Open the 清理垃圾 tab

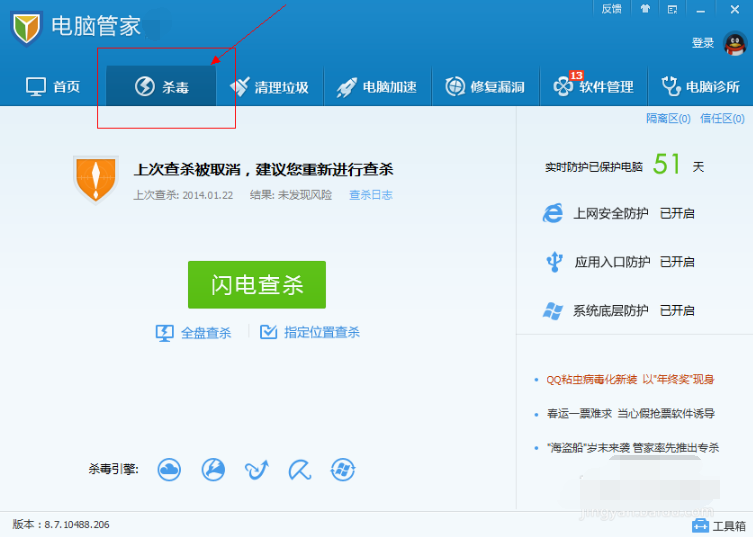coord(269,87)
